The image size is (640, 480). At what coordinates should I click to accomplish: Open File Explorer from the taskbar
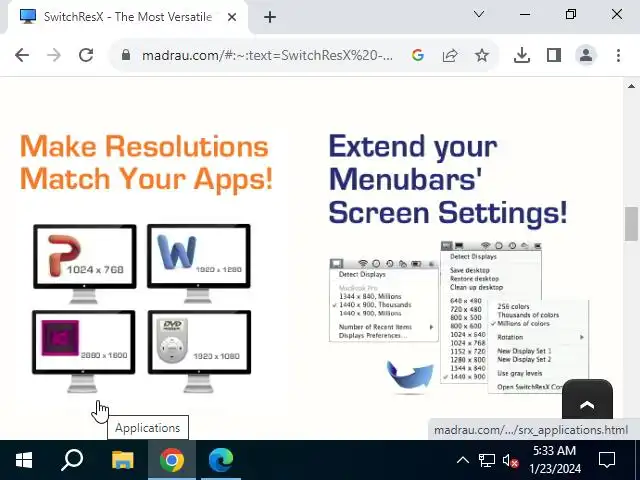point(122,460)
